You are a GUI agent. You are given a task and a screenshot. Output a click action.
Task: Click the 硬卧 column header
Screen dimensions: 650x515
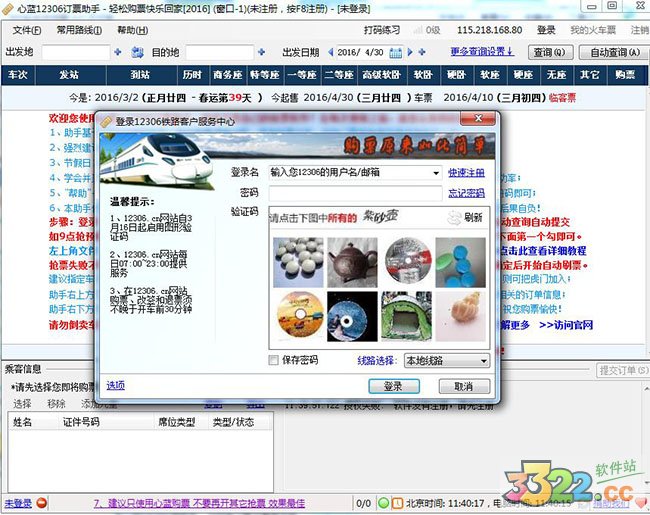pos(456,75)
